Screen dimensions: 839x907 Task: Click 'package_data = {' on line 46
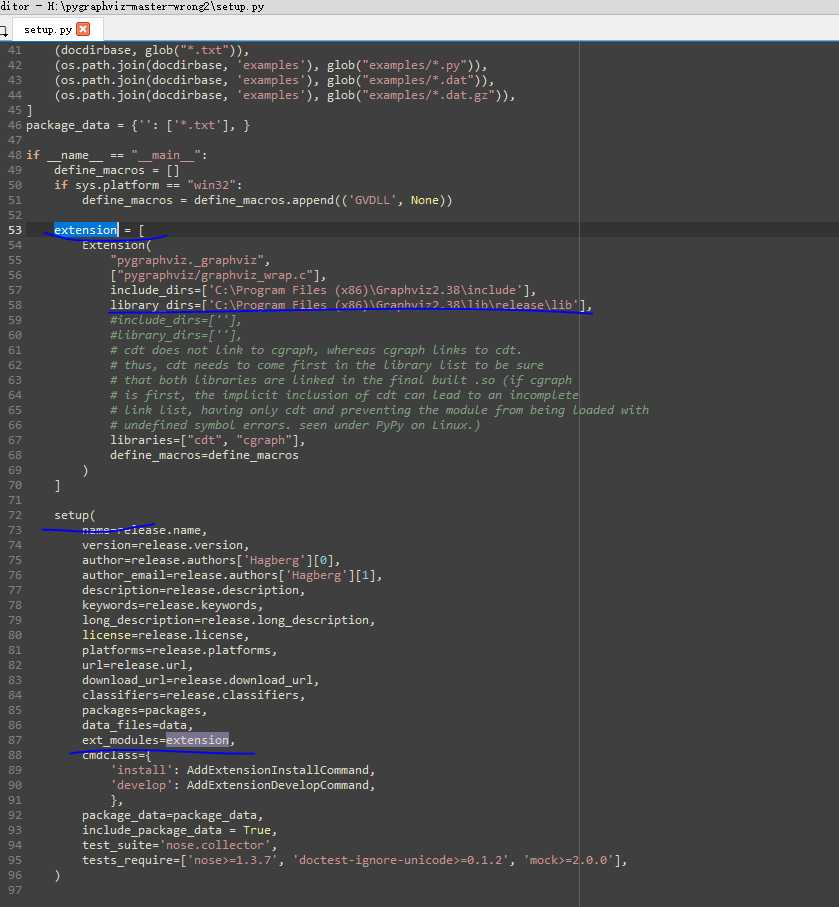pyautogui.click(x=82, y=125)
